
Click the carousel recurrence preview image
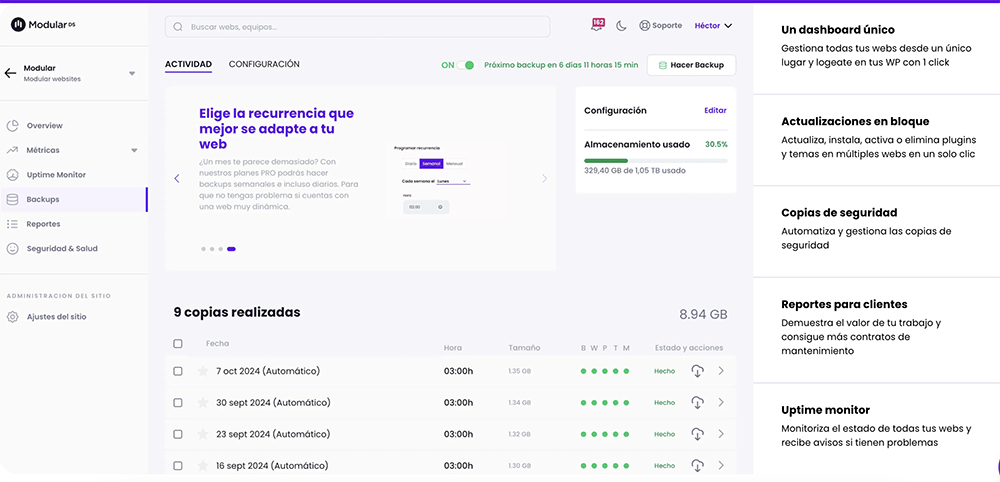447,180
